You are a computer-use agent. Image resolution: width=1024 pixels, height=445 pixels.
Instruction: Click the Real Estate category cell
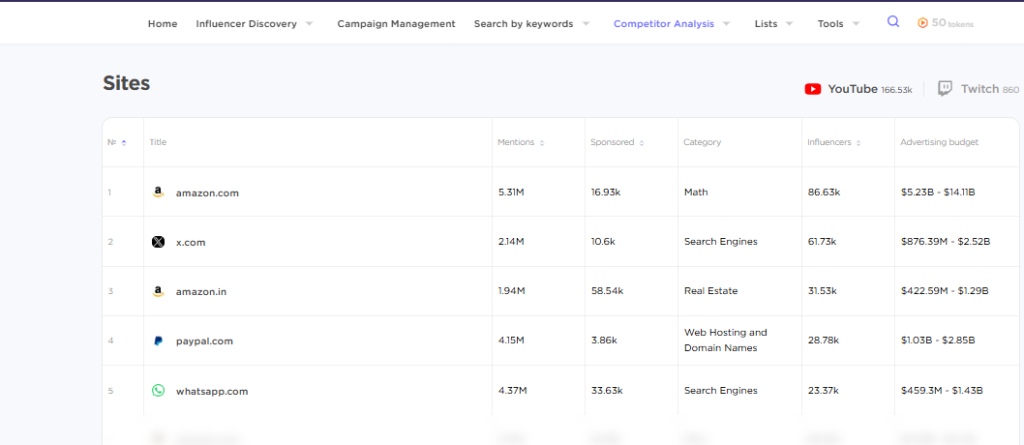[711, 291]
